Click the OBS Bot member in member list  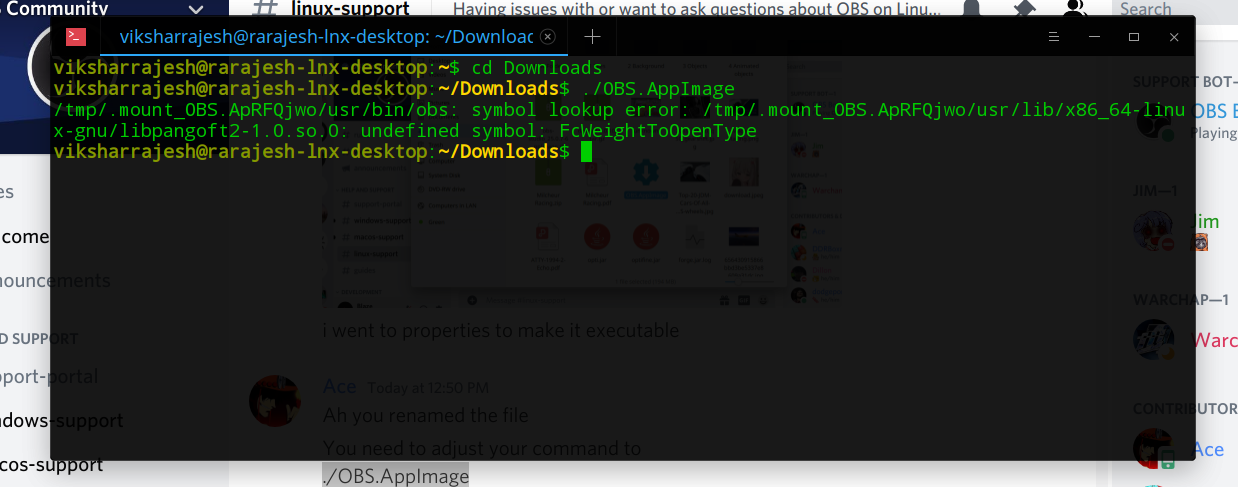point(1185,120)
